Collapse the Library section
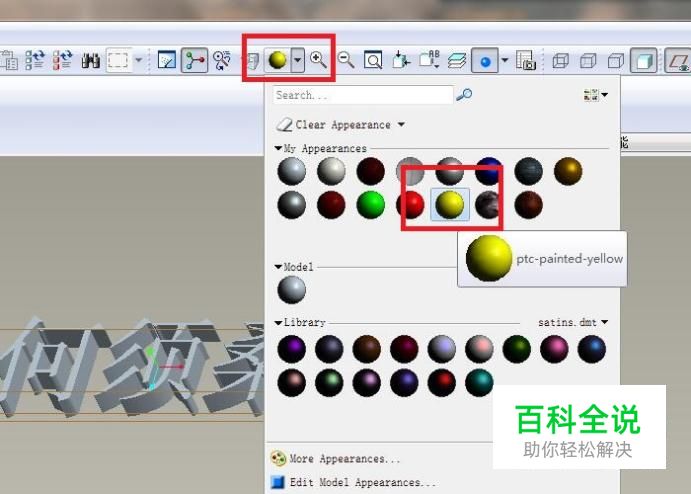Screen dimensions: 691x494 278,323
